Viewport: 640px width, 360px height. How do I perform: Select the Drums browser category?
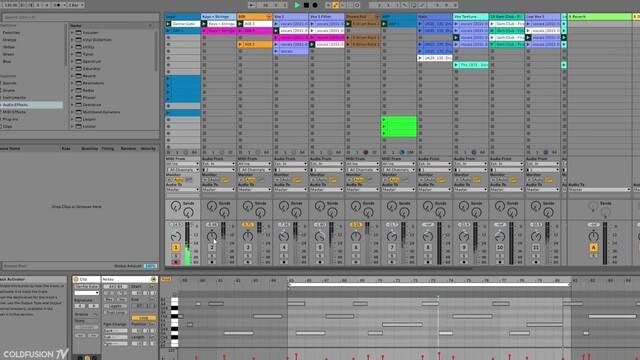(x=9, y=91)
